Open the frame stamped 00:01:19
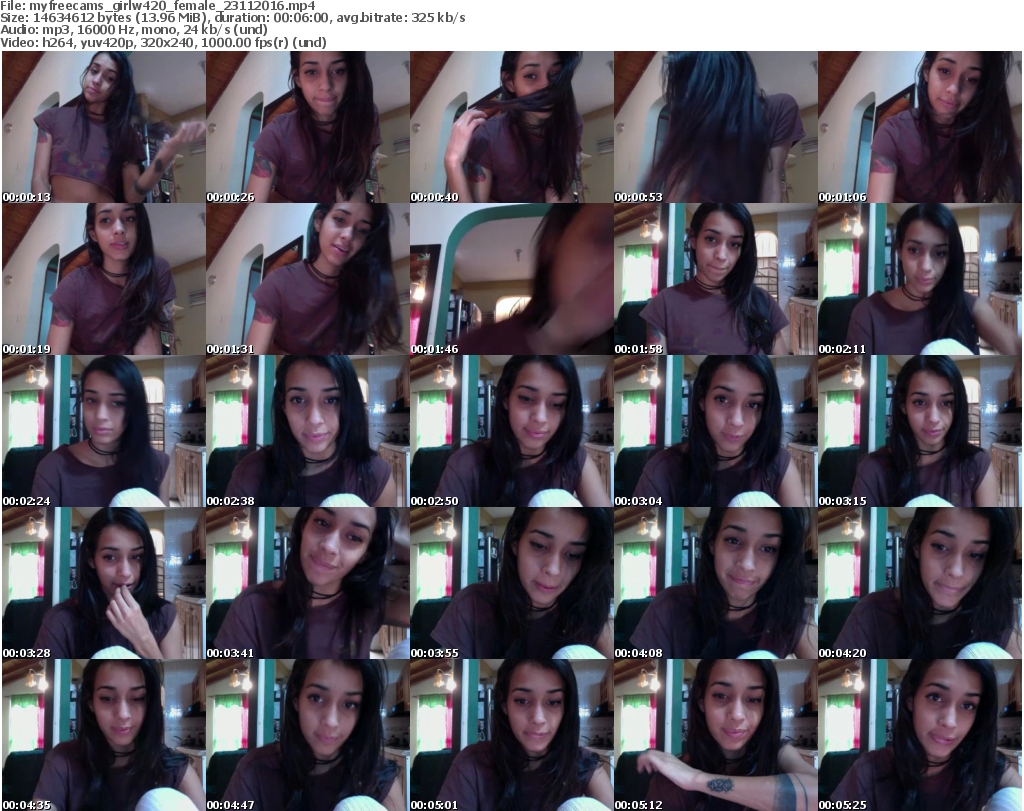 pos(104,279)
